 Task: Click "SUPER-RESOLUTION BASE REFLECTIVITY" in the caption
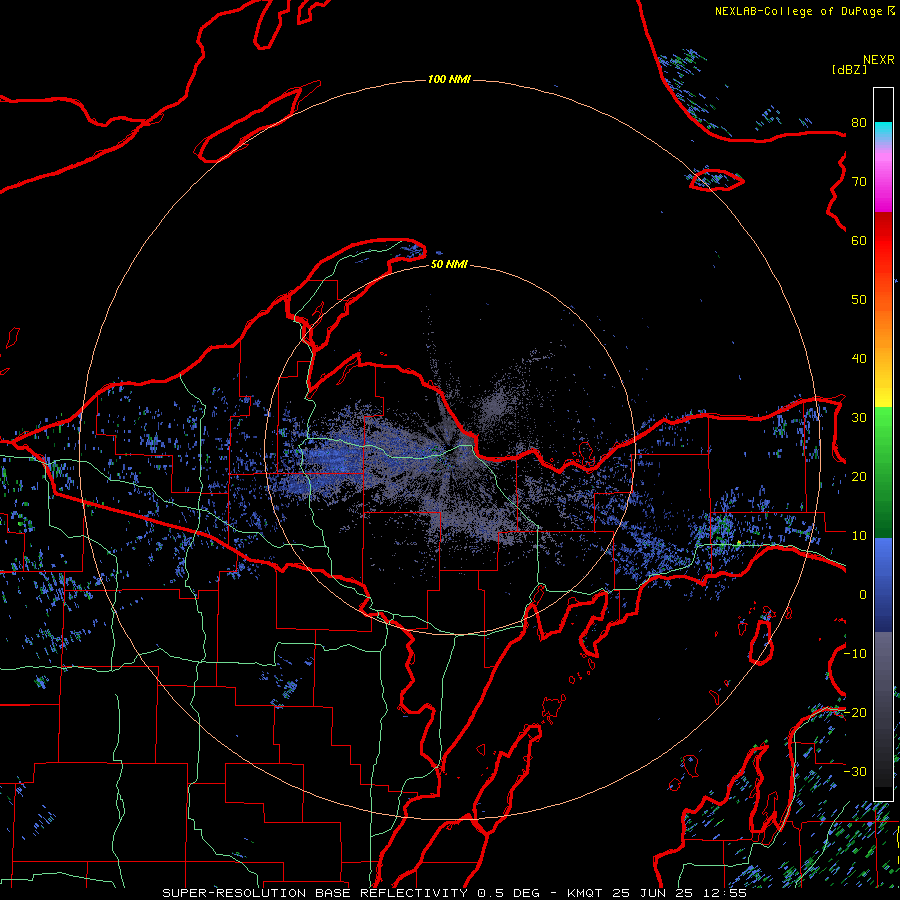(315, 893)
